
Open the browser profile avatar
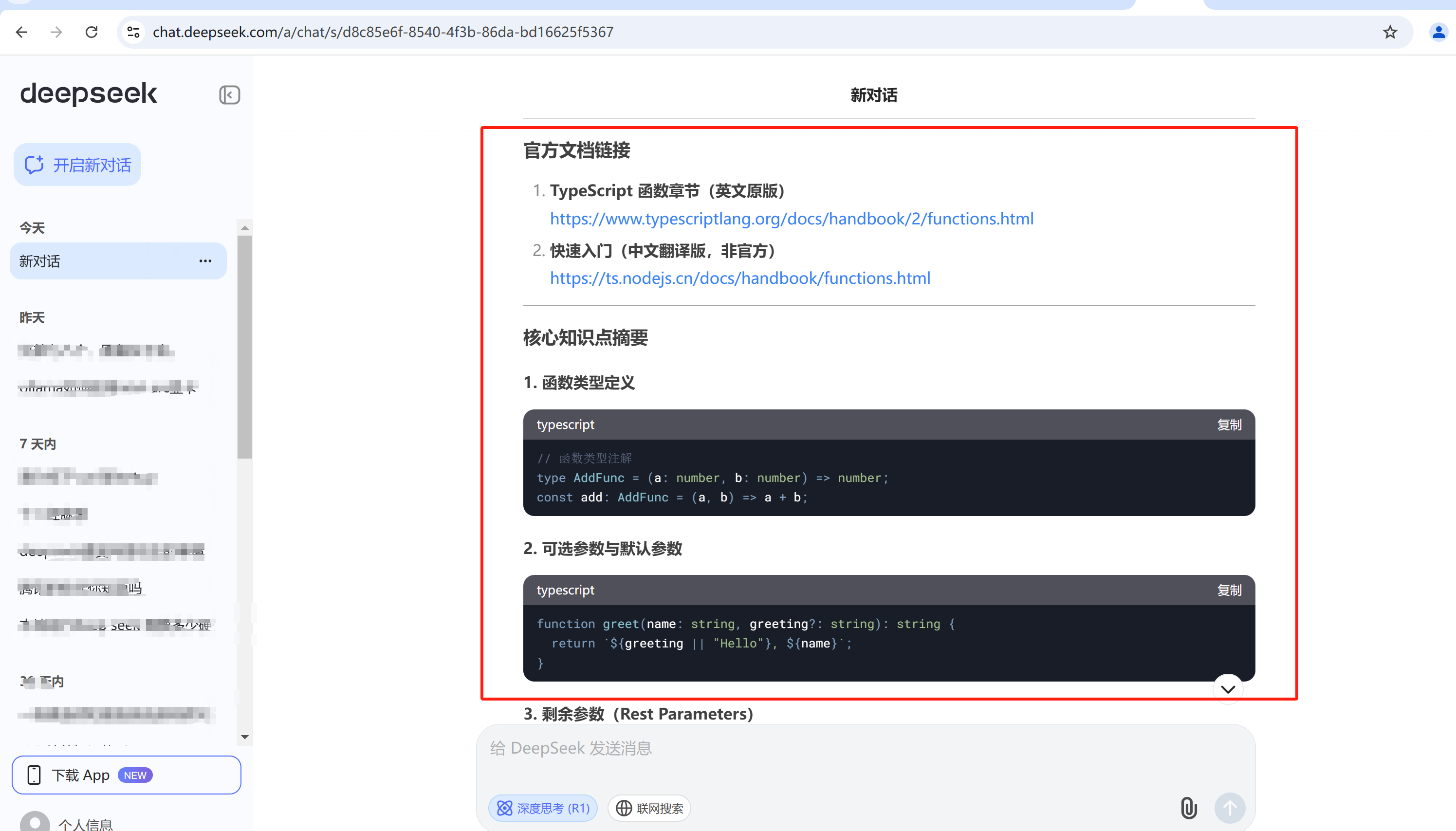[1438, 32]
